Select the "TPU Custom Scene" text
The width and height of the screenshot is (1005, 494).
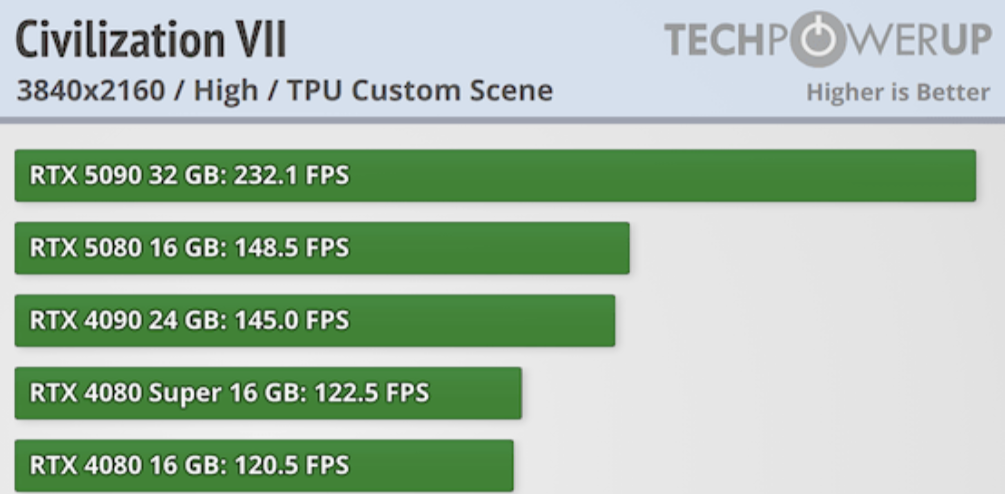click(x=420, y=91)
